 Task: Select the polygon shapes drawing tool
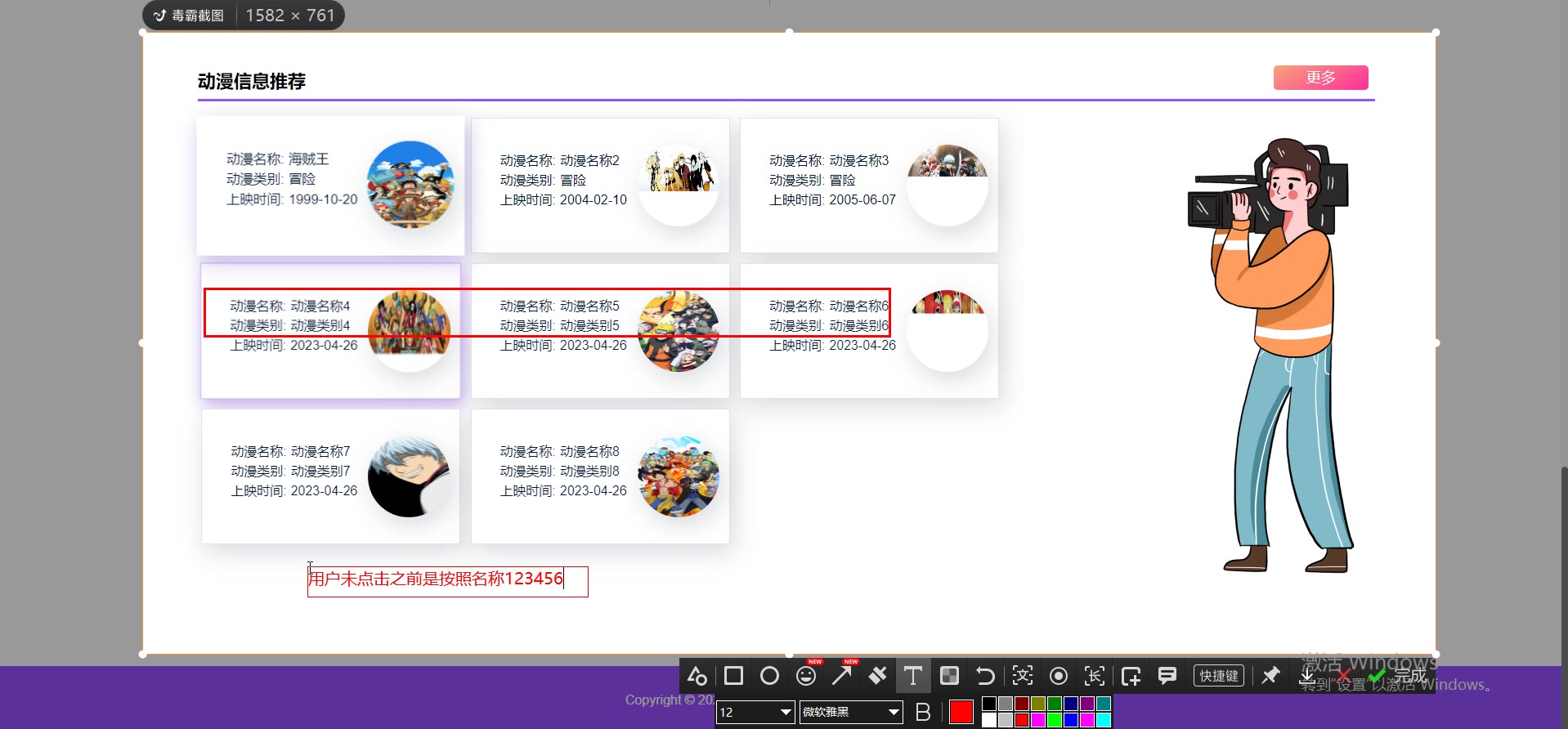coord(697,676)
